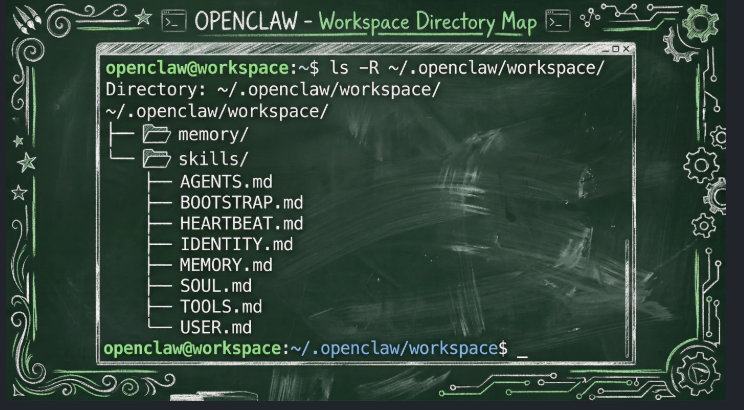Focus the command prompt cursor on last line
Viewport: 744px width, 410px height.
point(521,349)
